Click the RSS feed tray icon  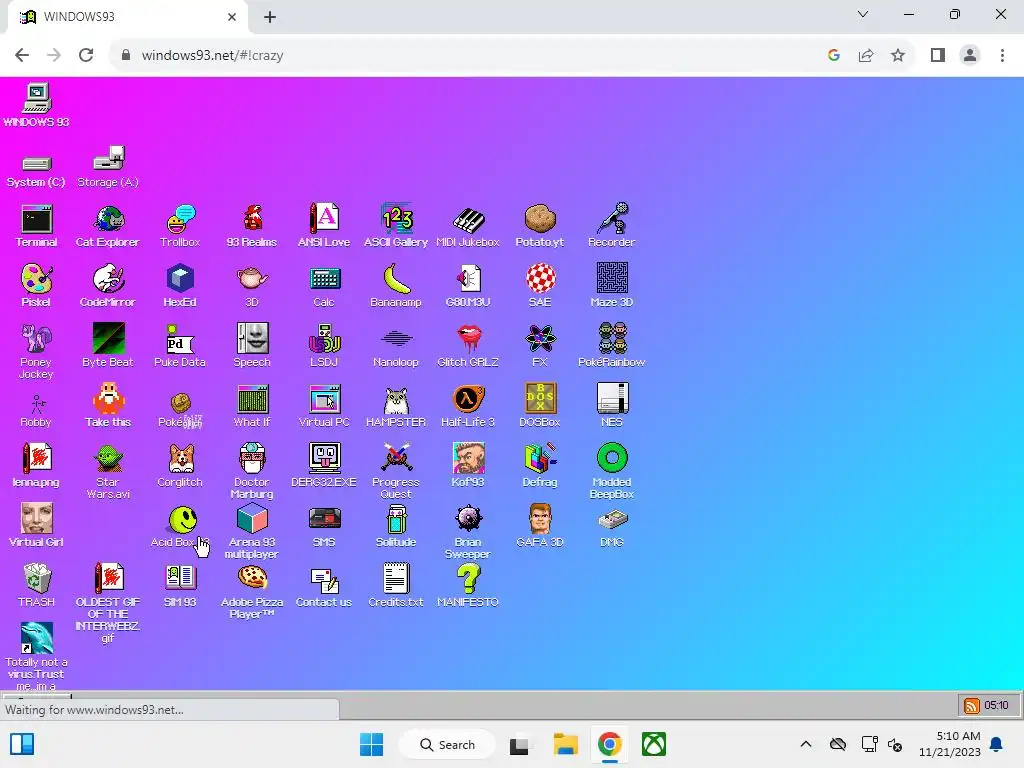pyautogui.click(x=971, y=705)
